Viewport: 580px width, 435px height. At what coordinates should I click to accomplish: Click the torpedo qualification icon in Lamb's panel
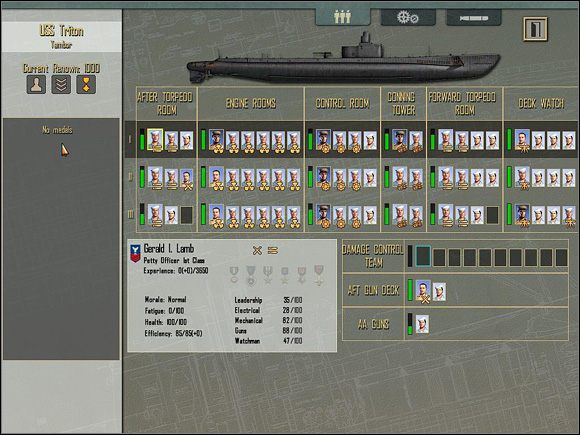click(x=273, y=250)
